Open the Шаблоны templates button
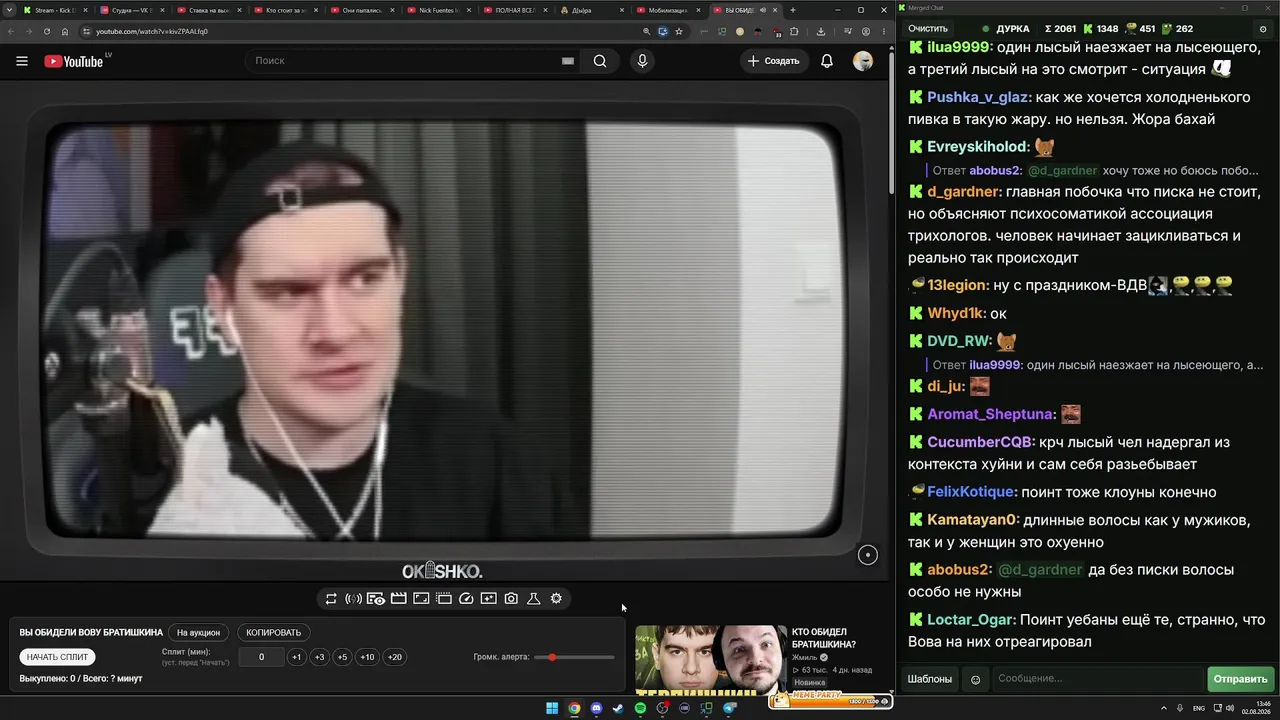 click(x=929, y=680)
